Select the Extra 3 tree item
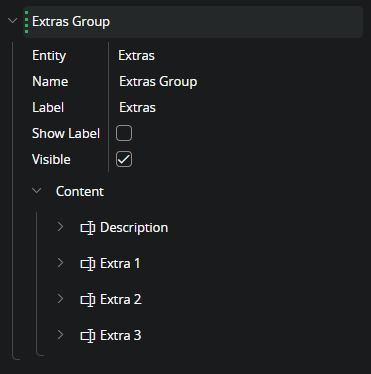 tap(120, 336)
